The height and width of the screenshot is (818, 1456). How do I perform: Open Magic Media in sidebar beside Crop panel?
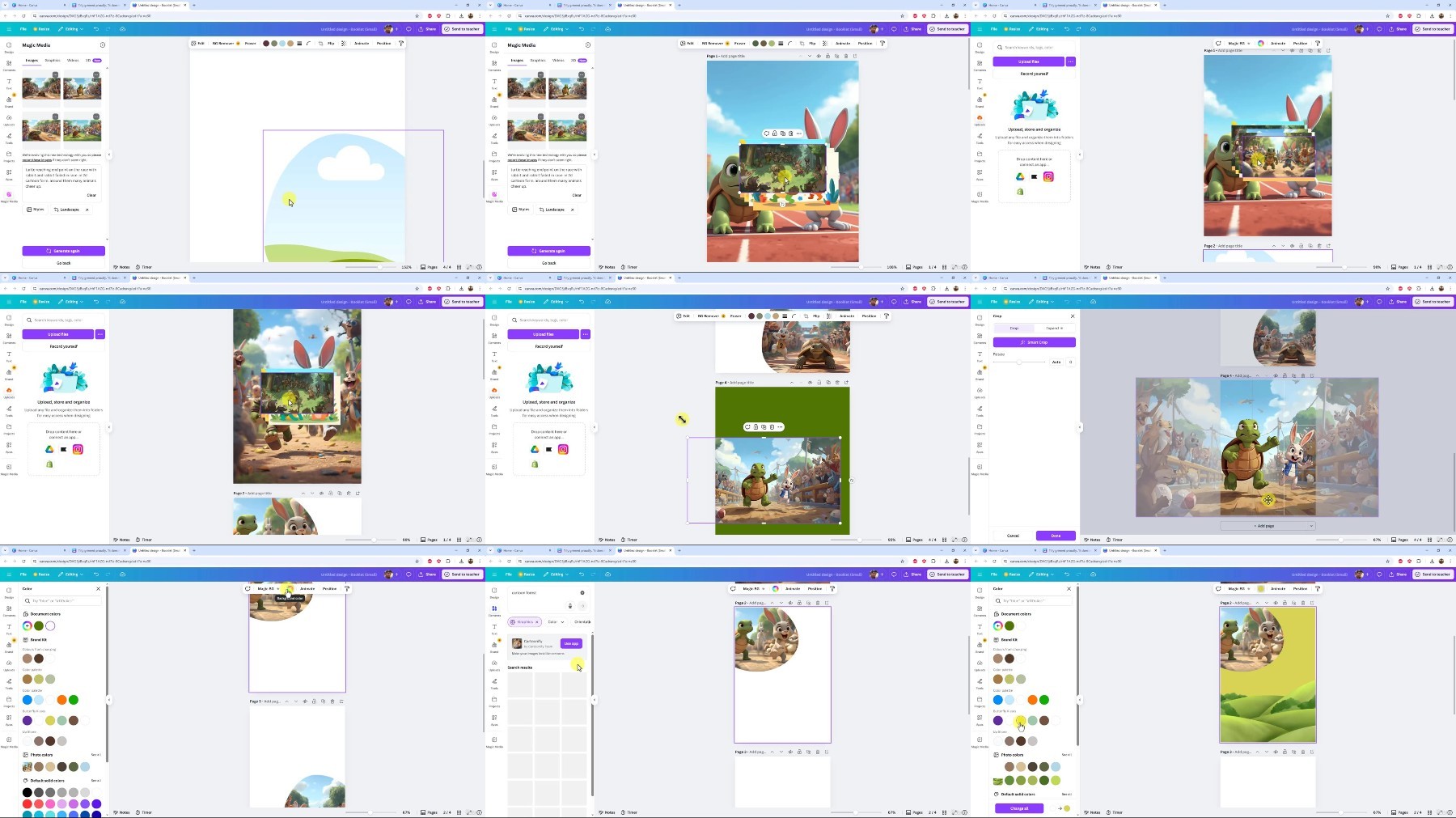tap(980, 468)
